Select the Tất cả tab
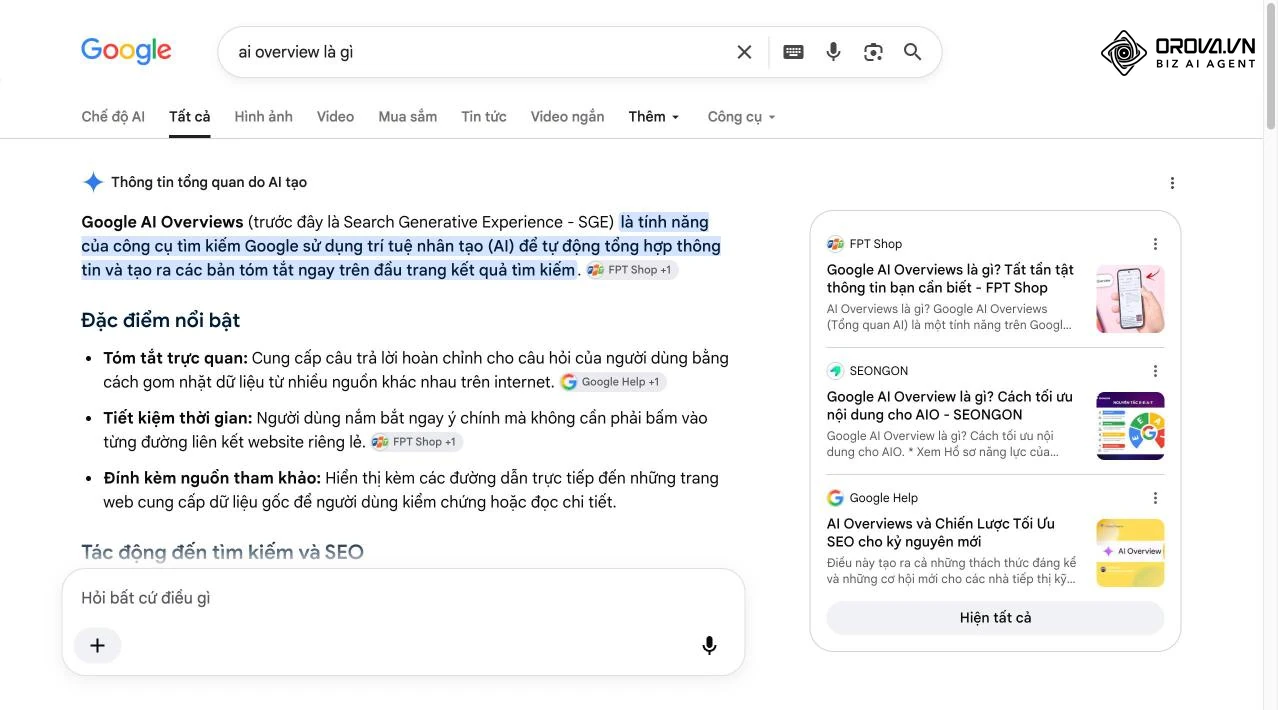Screen dimensions: 1278x710 189,116
